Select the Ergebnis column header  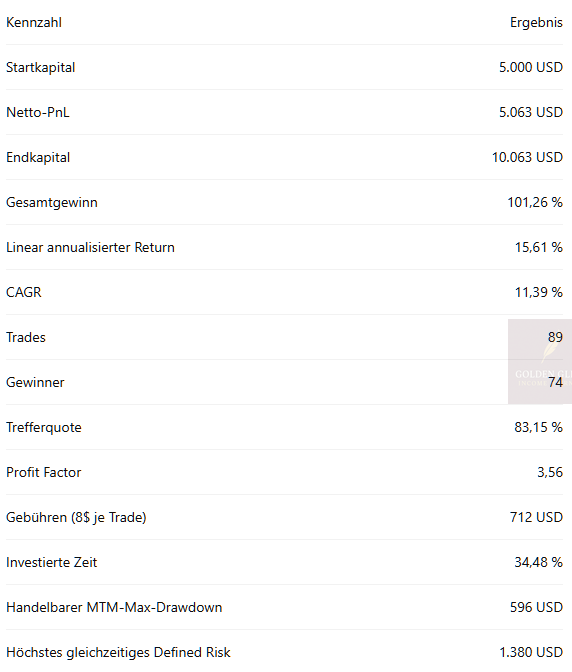click(x=536, y=23)
